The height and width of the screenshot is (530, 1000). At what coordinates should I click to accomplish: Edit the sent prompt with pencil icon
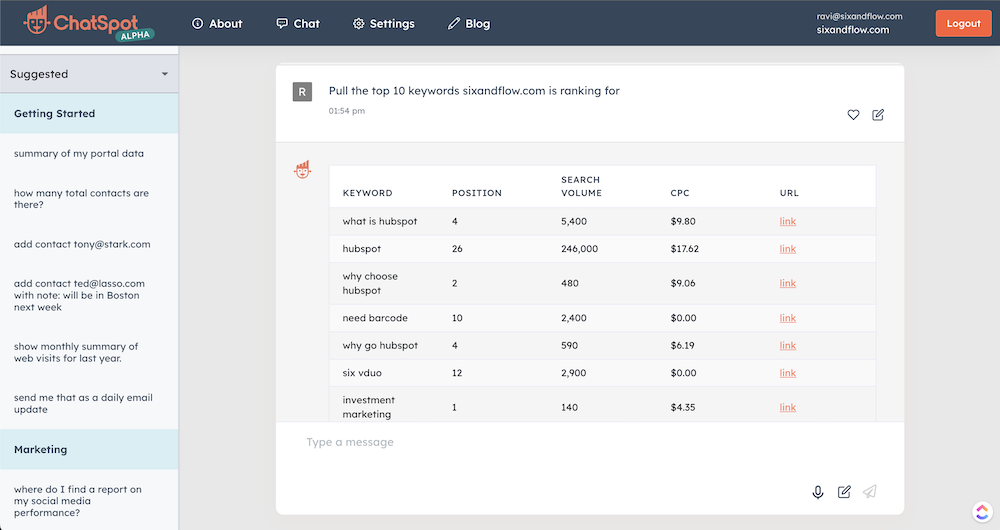pos(878,115)
